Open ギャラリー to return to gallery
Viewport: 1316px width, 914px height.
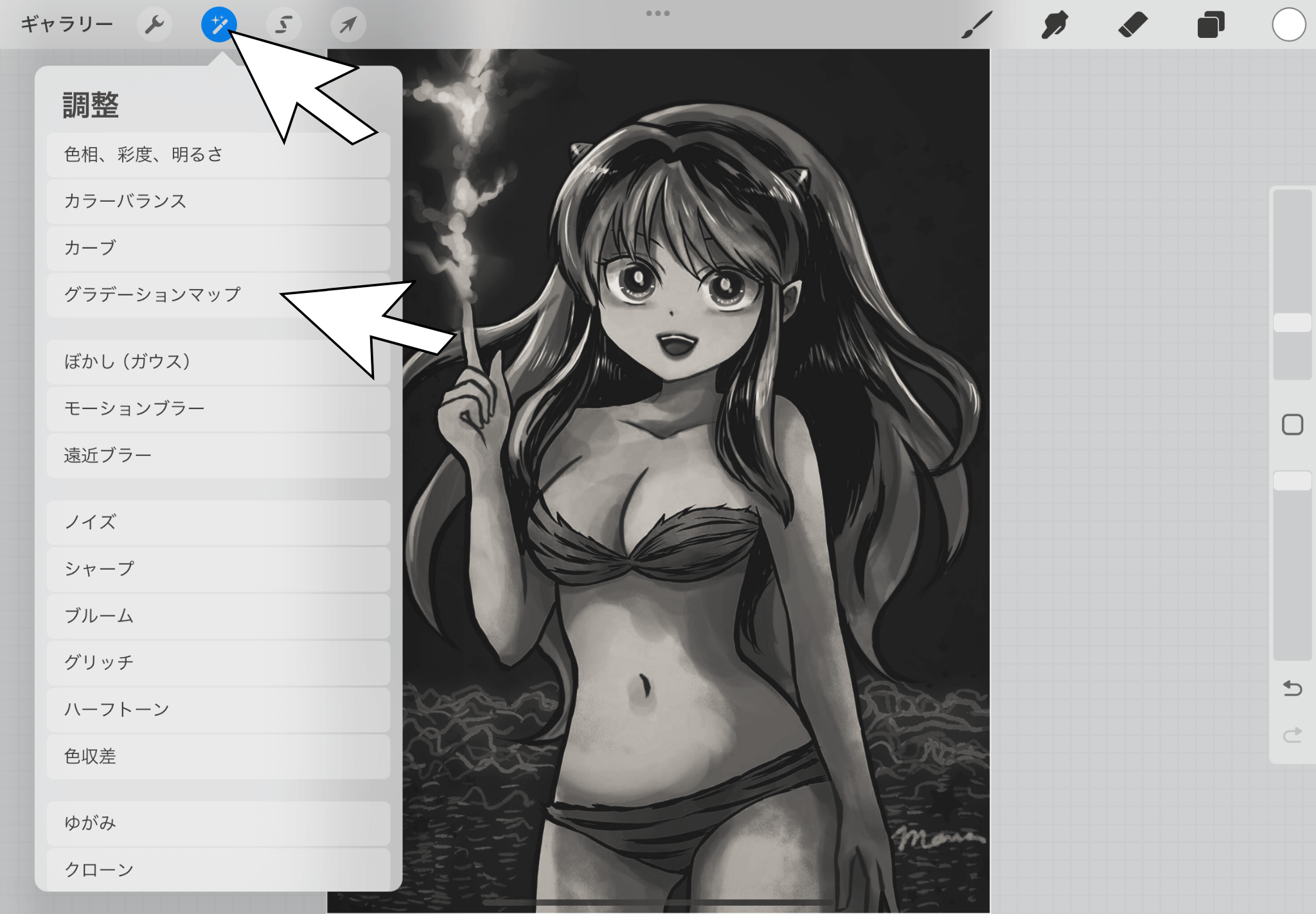pyautogui.click(x=67, y=24)
